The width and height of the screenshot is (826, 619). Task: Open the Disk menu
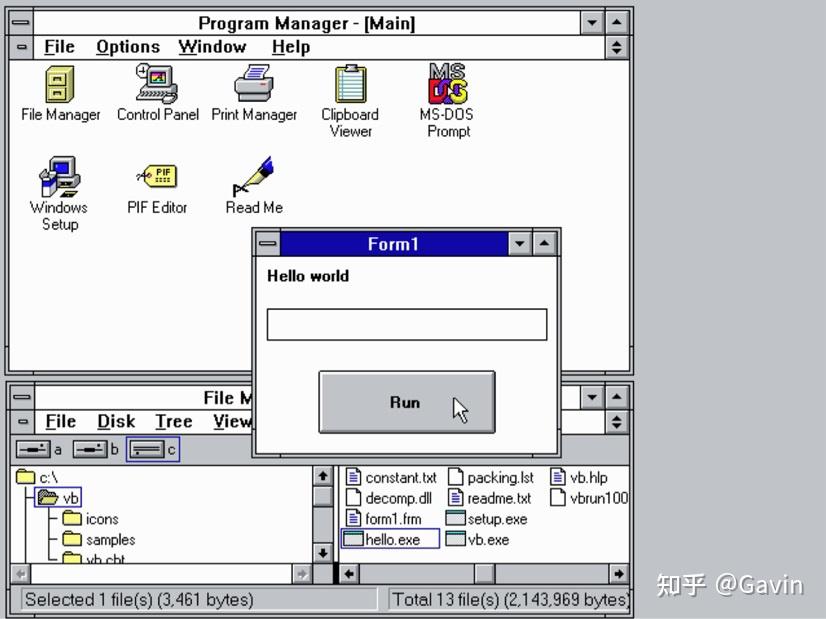[x=115, y=421]
